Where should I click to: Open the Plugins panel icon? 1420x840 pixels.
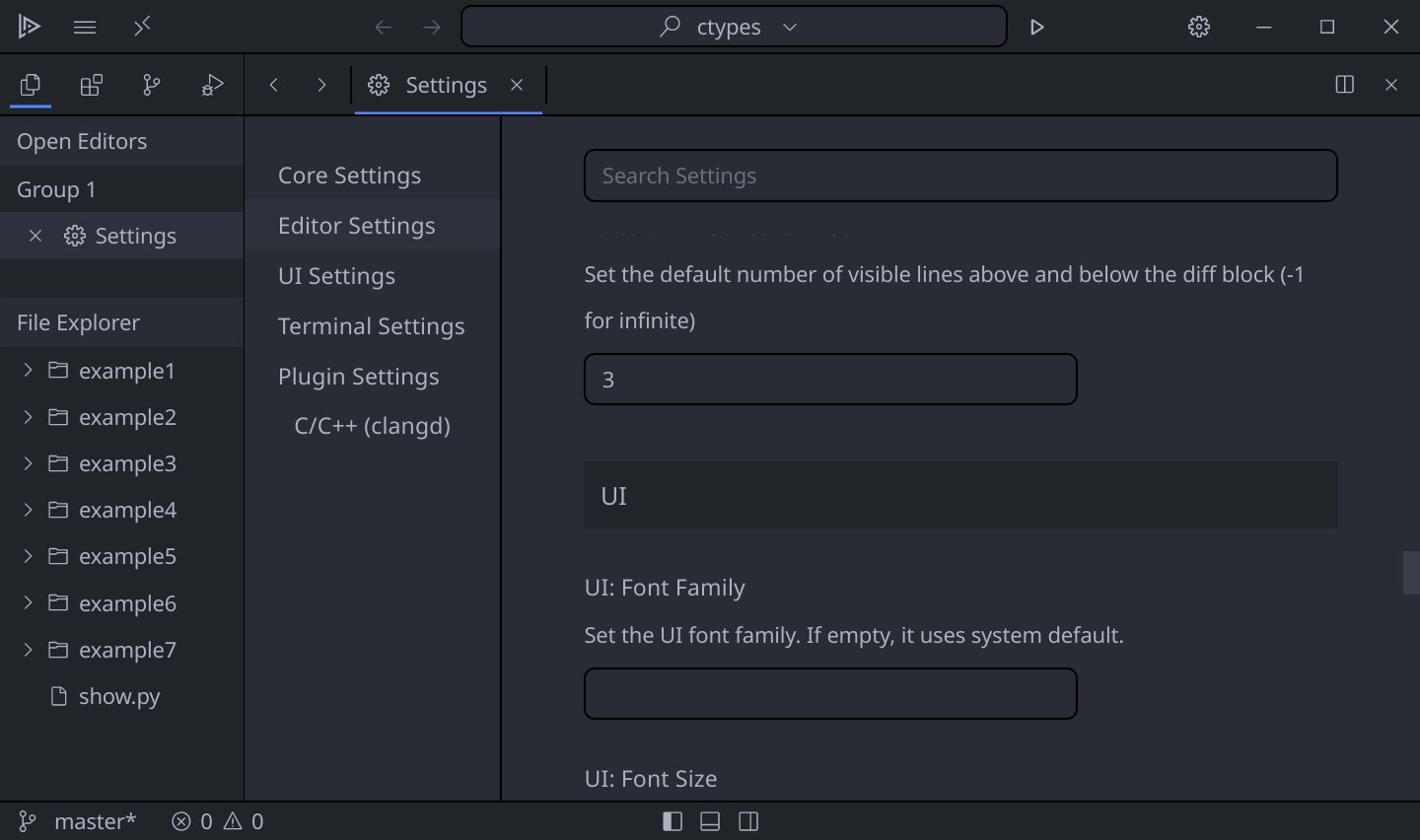point(91,86)
